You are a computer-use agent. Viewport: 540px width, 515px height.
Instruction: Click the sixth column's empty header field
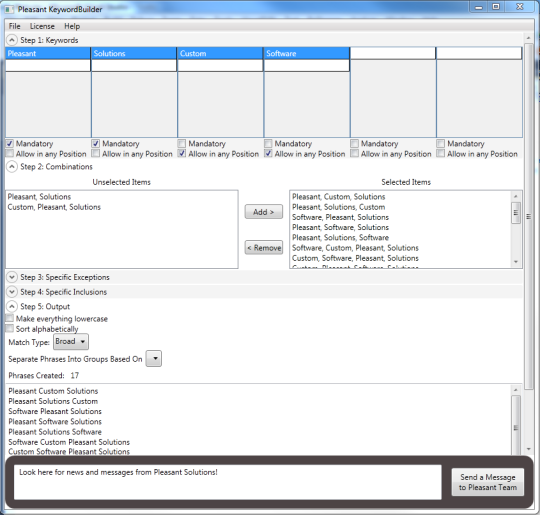click(479, 53)
